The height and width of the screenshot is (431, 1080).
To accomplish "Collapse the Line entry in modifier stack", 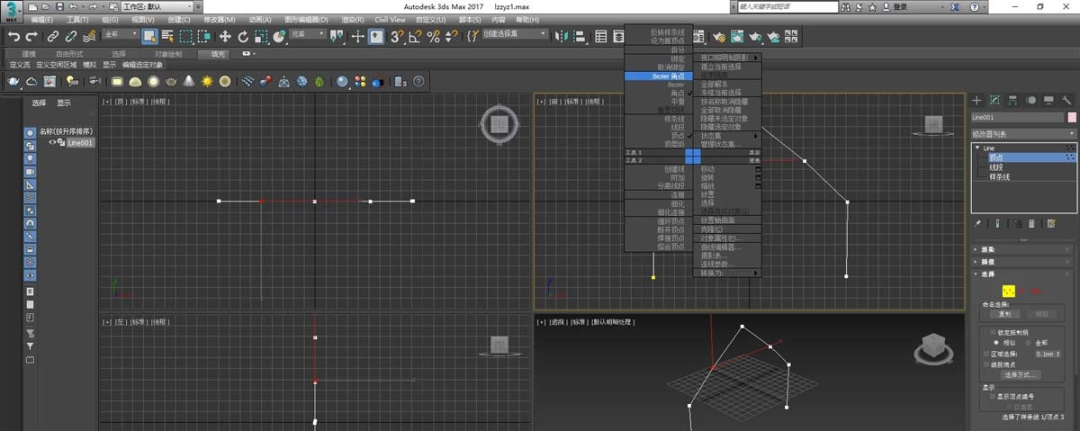I will point(977,148).
